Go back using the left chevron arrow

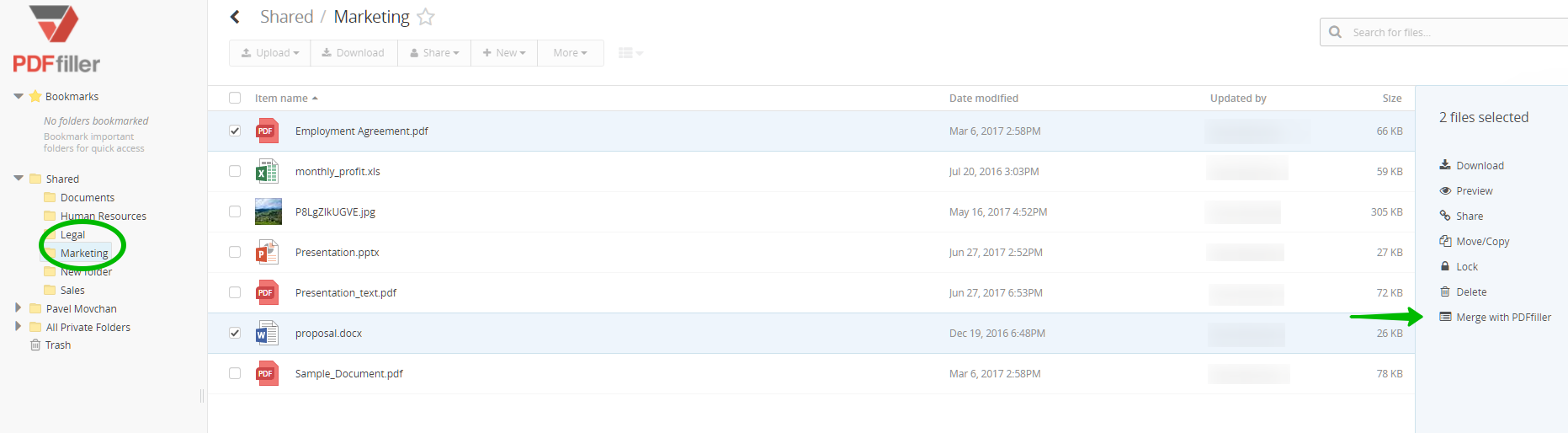[236, 17]
